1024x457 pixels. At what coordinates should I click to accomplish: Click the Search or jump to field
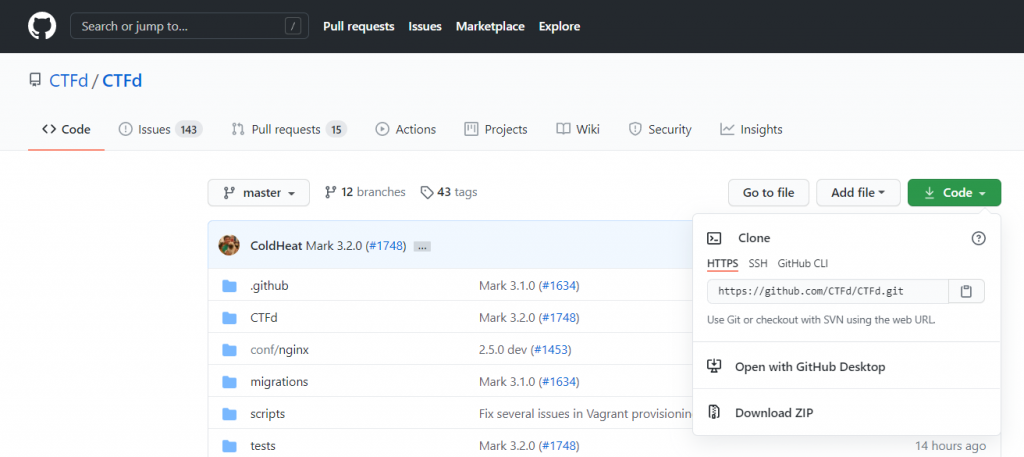click(x=186, y=26)
